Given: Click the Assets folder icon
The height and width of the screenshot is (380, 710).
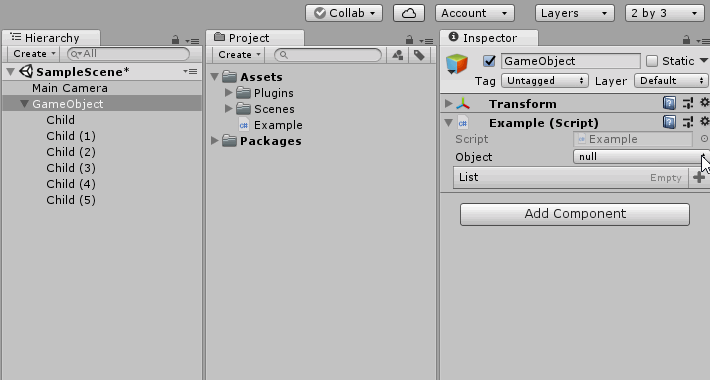Looking at the screenshot, I should click(230, 77).
